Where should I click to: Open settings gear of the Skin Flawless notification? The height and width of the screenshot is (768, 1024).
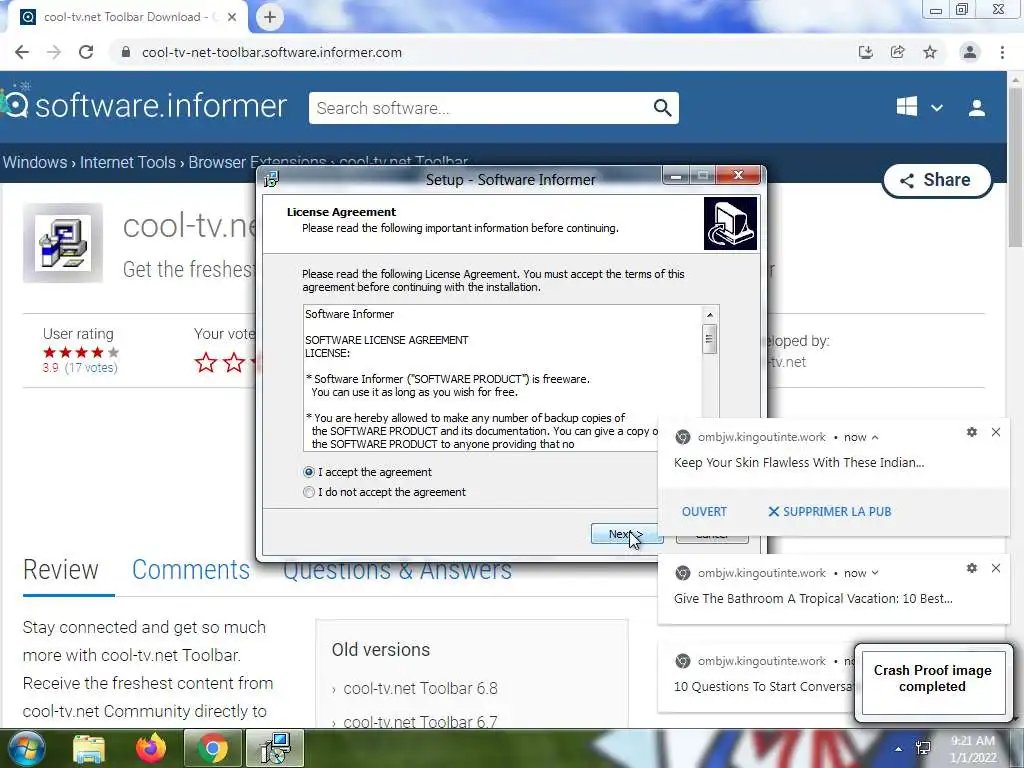[972, 432]
